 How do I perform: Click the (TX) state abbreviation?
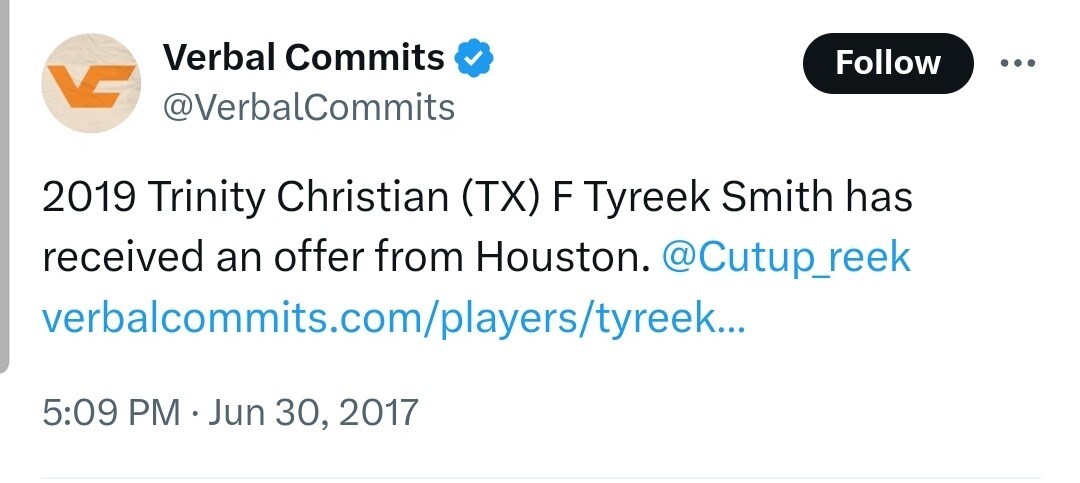tap(497, 197)
